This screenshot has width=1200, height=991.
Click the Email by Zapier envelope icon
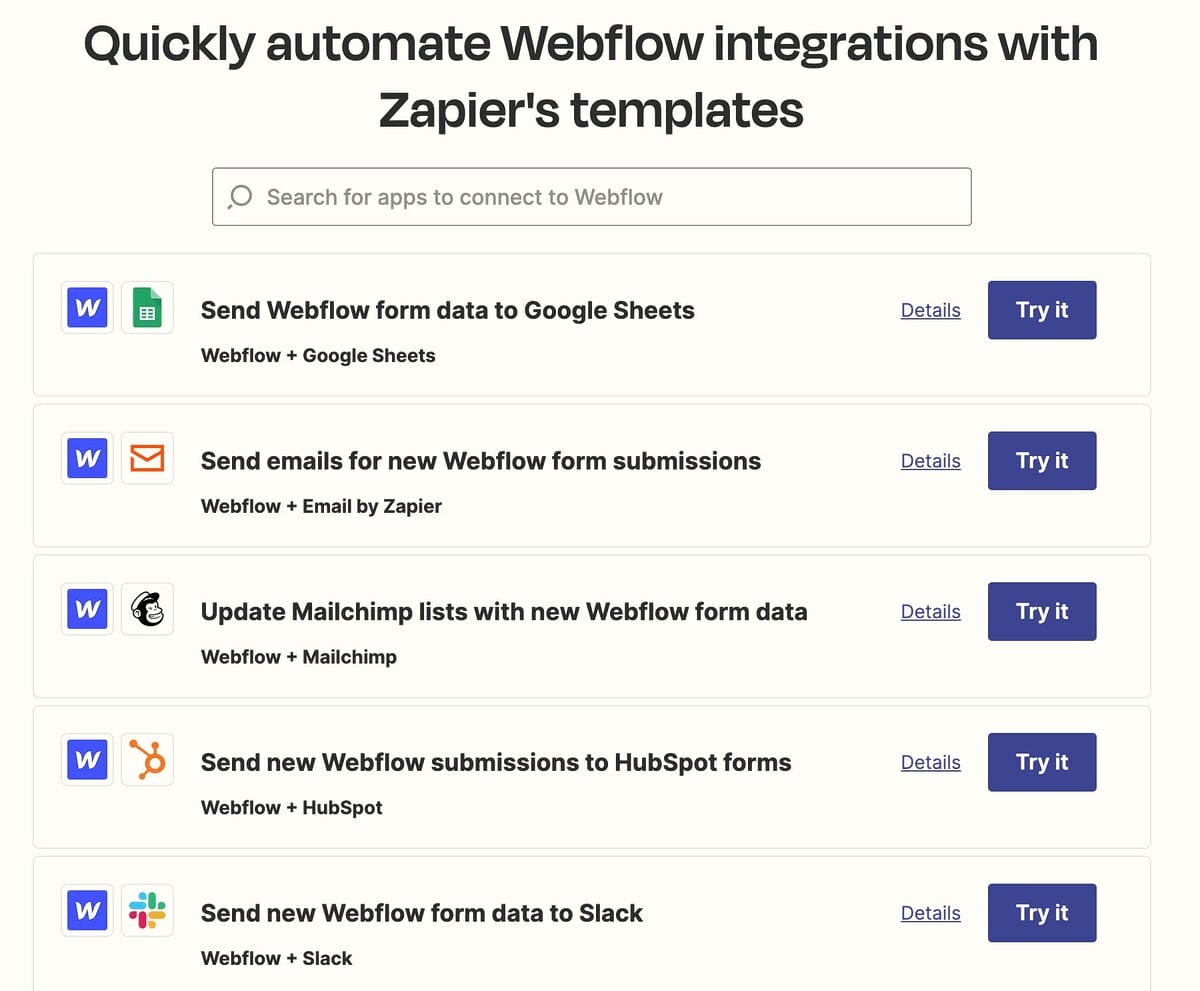tap(147, 458)
